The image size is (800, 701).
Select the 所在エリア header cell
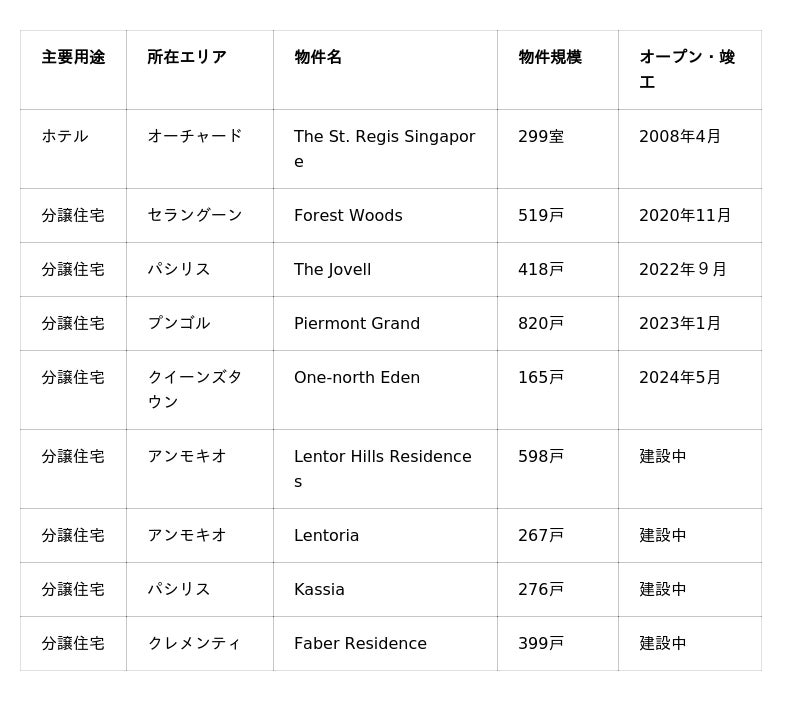click(187, 58)
